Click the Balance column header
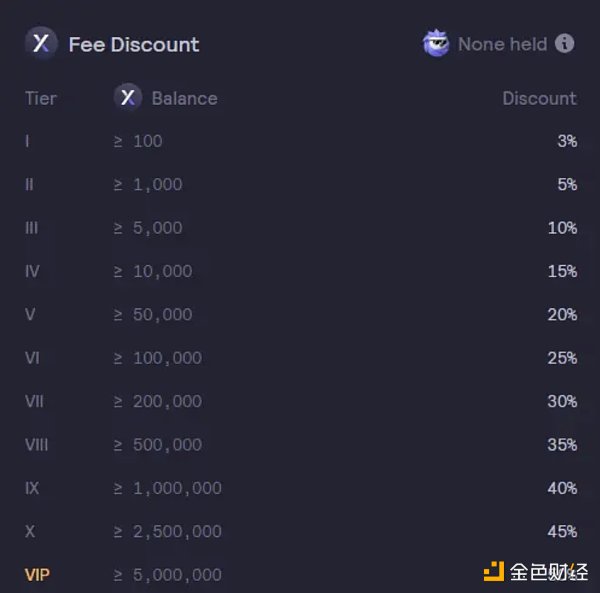This screenshot has height=593, width=600. 184,98
